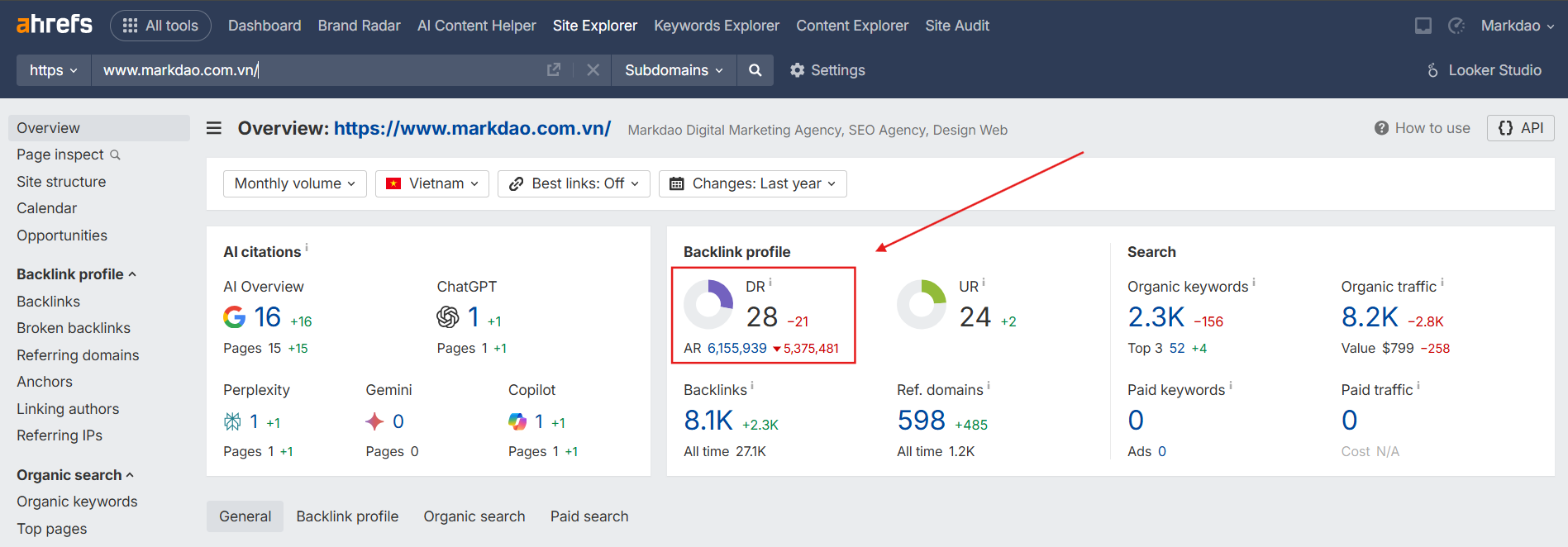The height and width of the screenshot is (547, 1568).
Task: Click the 598 referring domains value
Action: pyautogui.click(x=921, y=421)
